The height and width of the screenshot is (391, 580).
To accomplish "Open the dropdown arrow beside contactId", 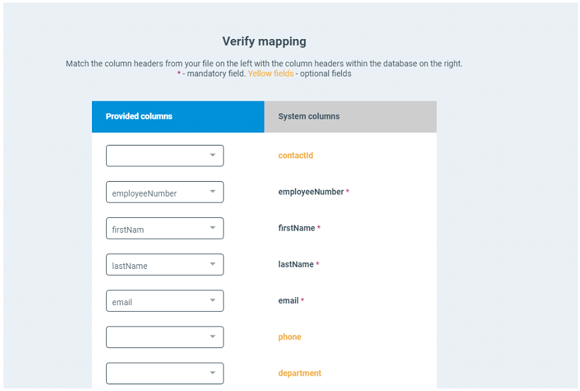I will [212, 155].
